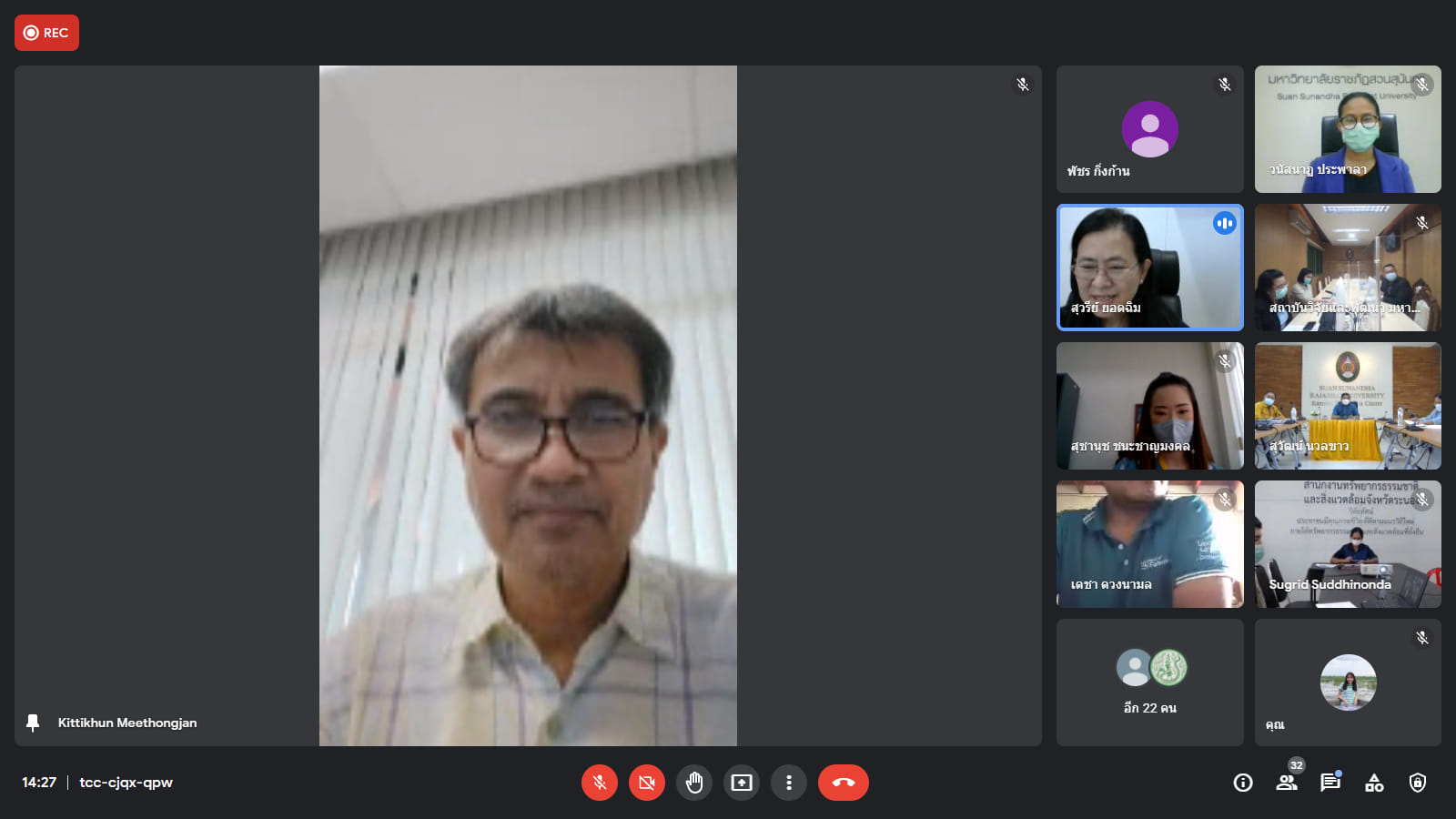Raise your hand in the meeting

[x=694, y=783]
